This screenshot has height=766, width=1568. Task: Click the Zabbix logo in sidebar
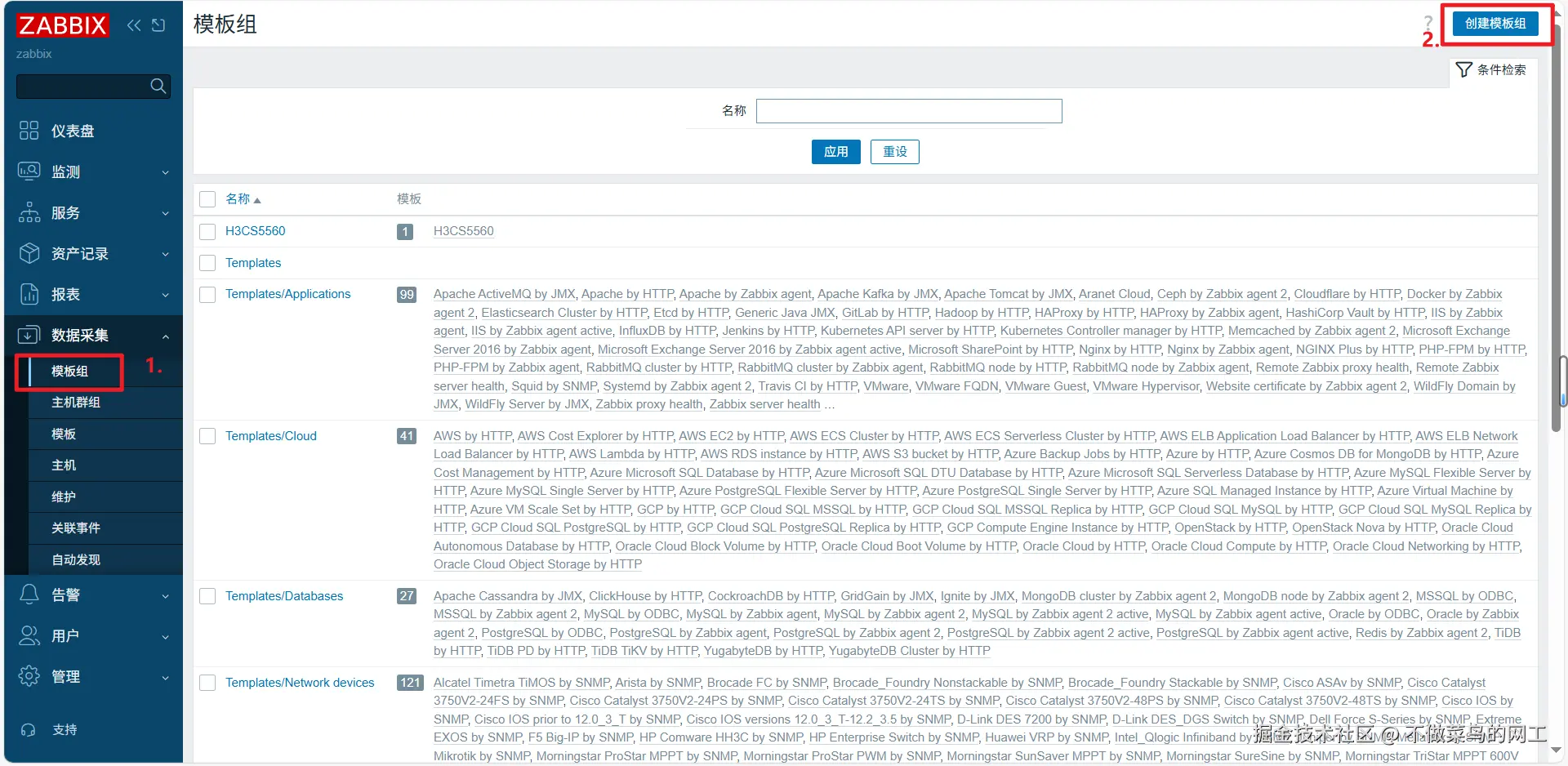click(62, 25)
